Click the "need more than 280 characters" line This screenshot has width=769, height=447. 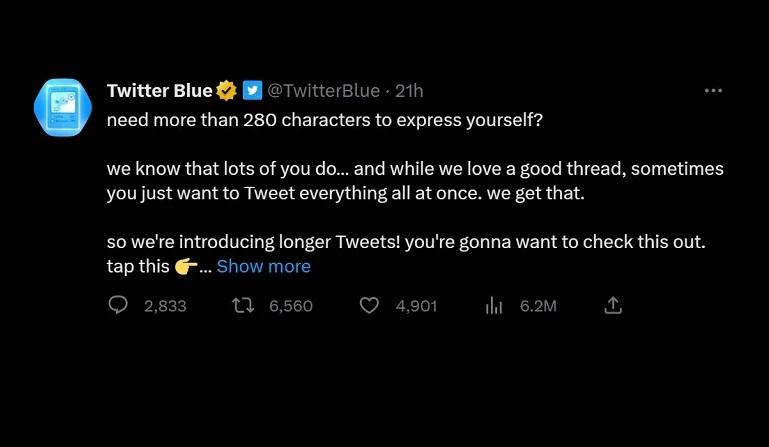click(x=325, y=118)
